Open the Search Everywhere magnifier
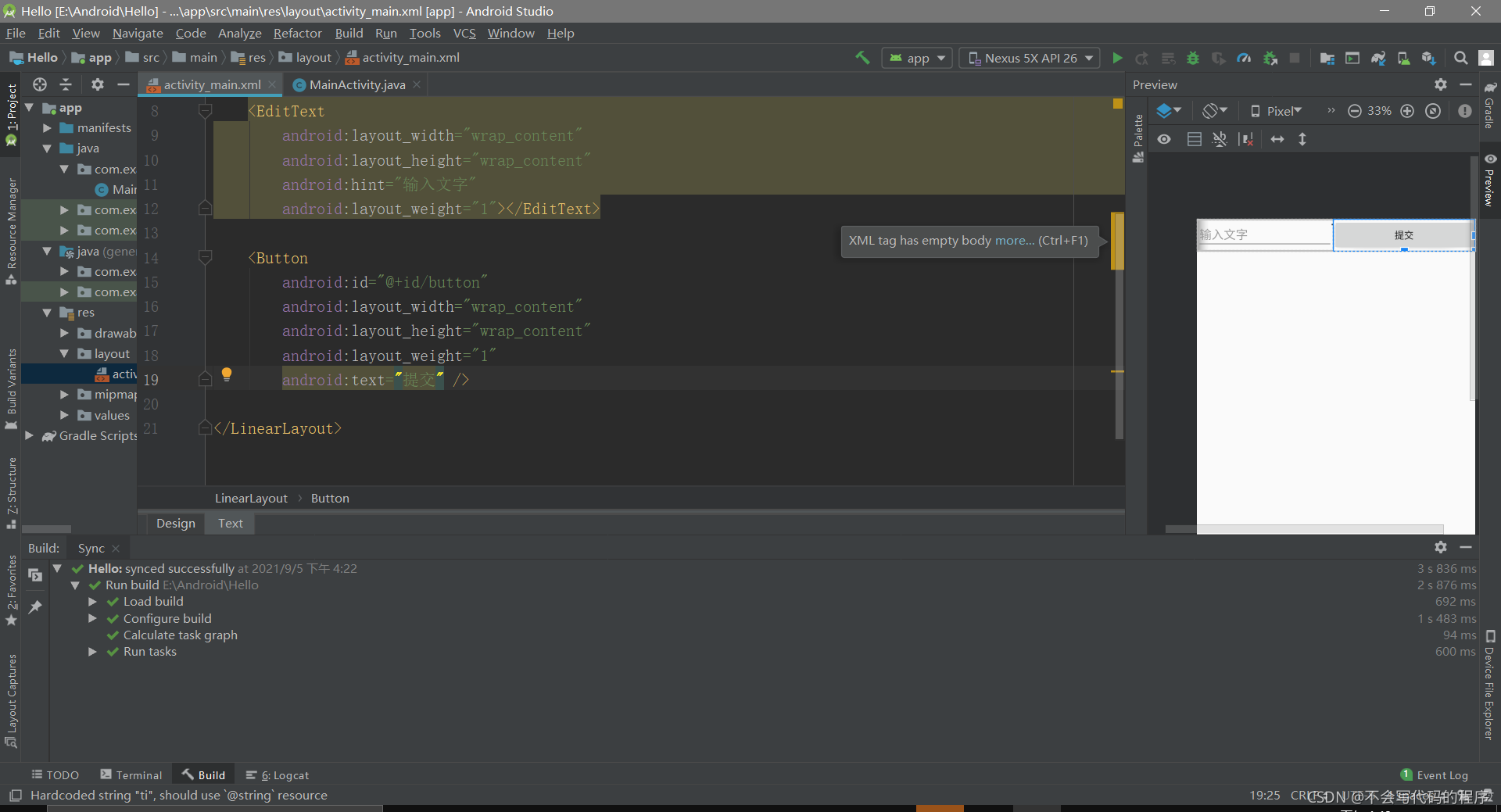Viewport: 1501px width, 812px height. pos(1460,58)
